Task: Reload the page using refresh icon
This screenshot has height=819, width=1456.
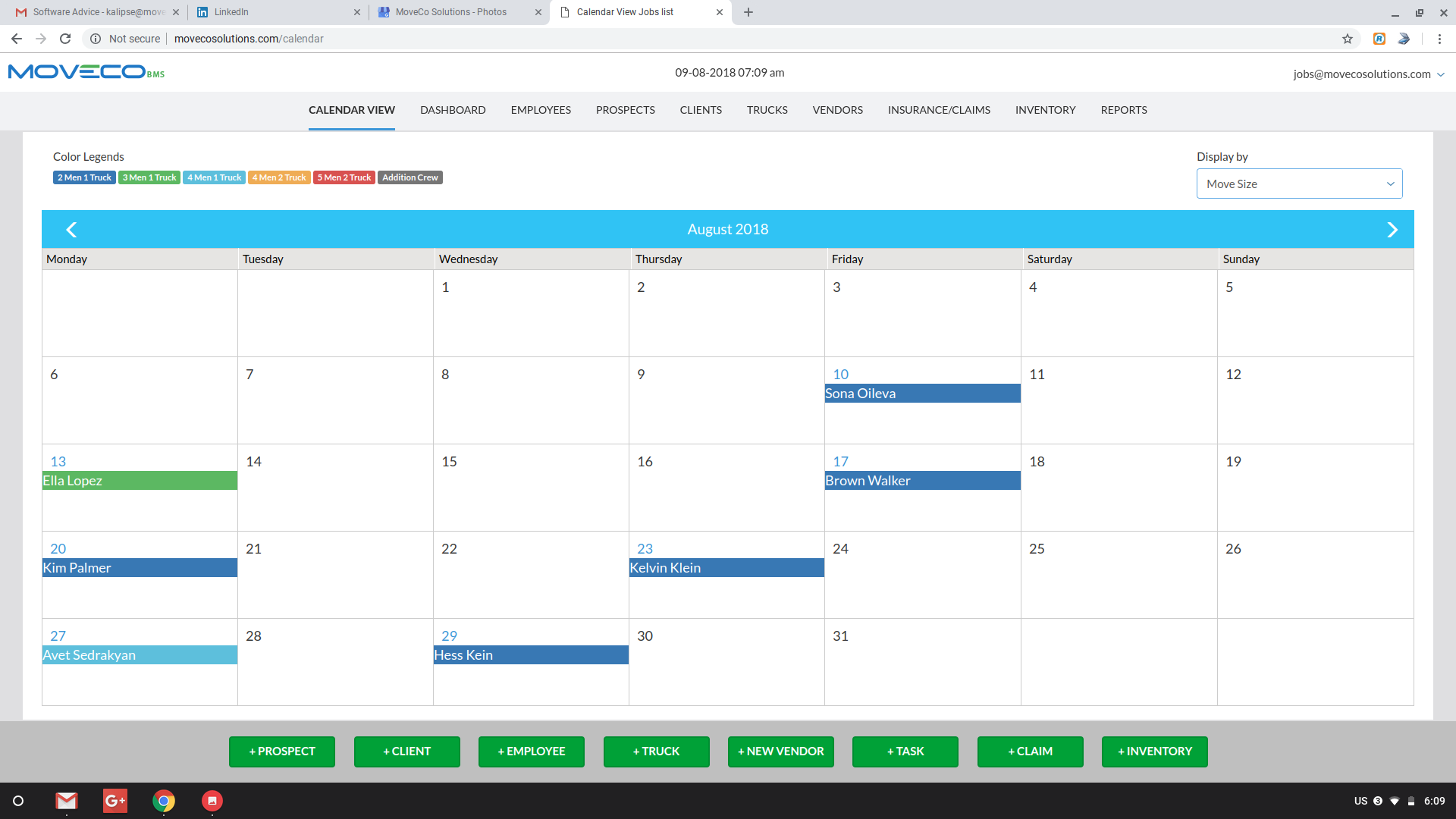Action: tap(65, 39)
